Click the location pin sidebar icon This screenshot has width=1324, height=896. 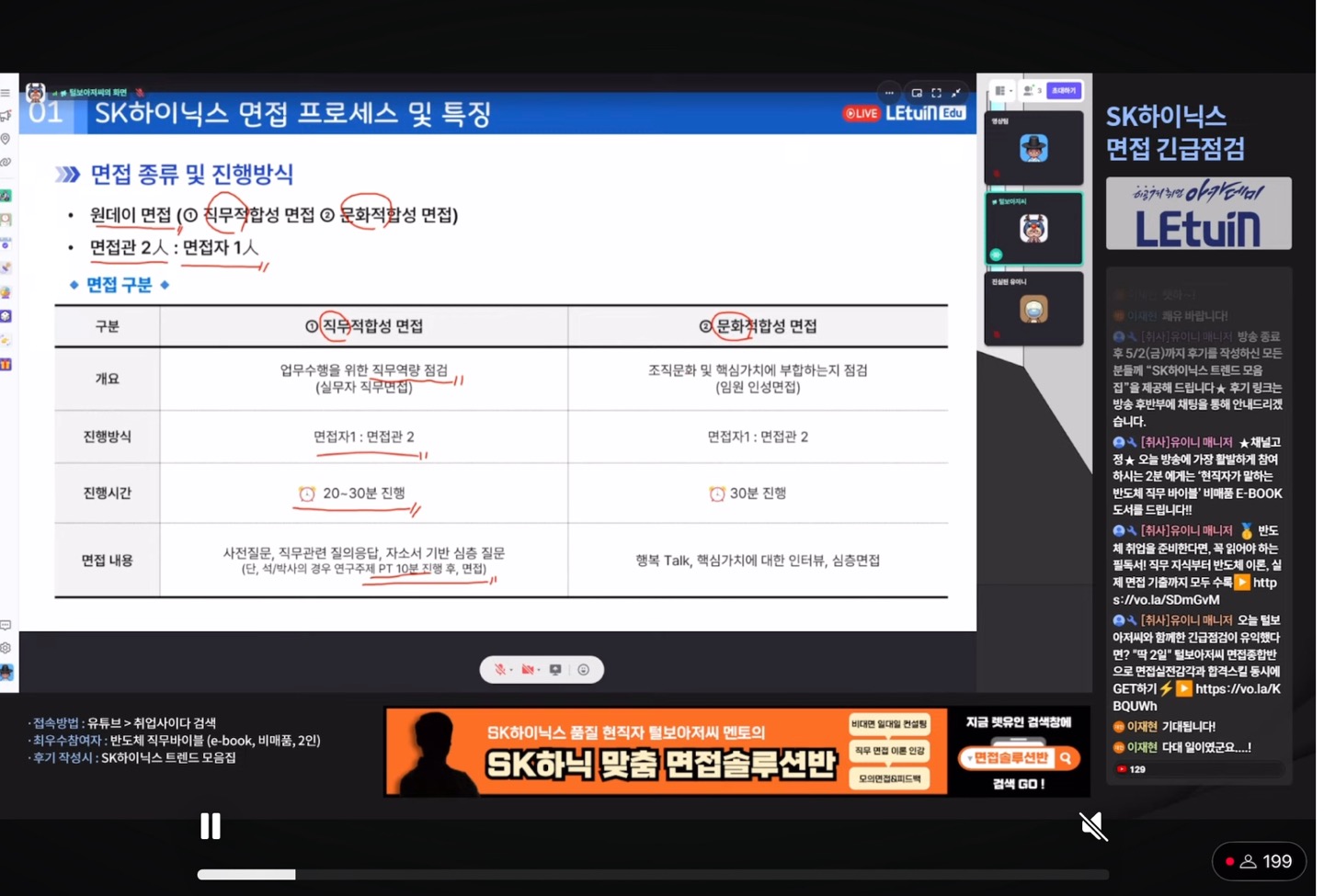6,139
